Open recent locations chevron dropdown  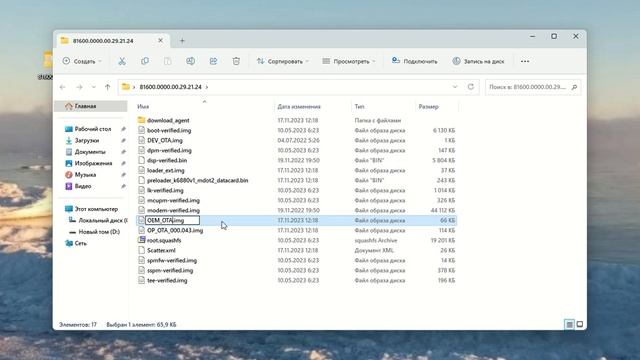click(93, 87)
